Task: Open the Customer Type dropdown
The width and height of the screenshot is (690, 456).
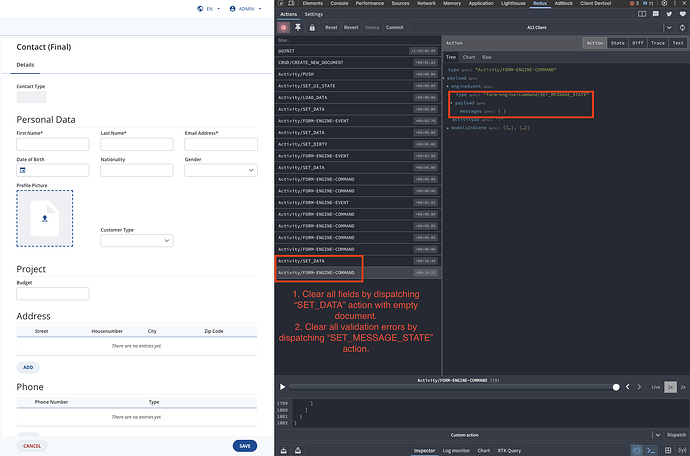Action: 137,241
